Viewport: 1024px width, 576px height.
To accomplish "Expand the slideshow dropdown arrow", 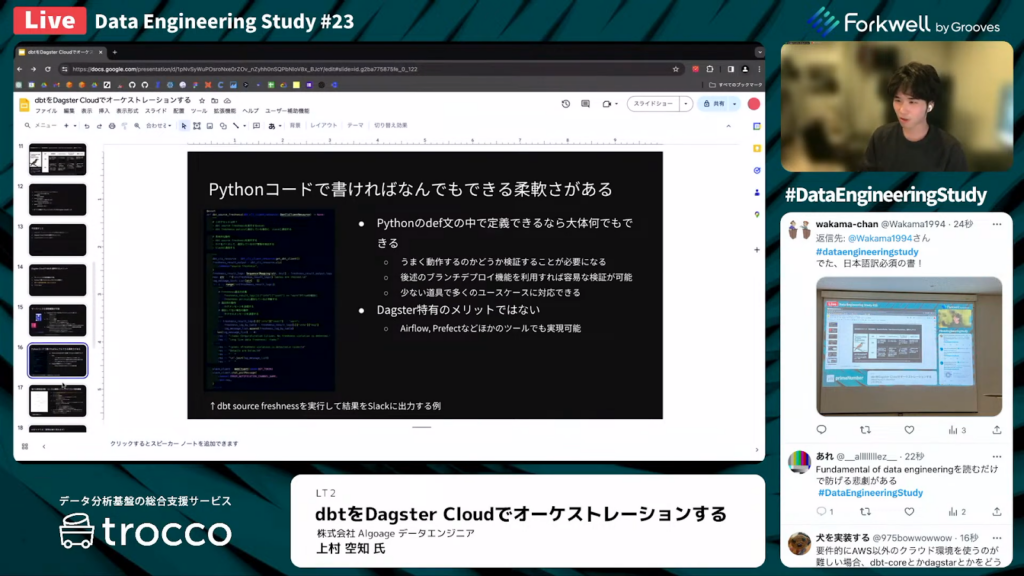I will (686, 104).
